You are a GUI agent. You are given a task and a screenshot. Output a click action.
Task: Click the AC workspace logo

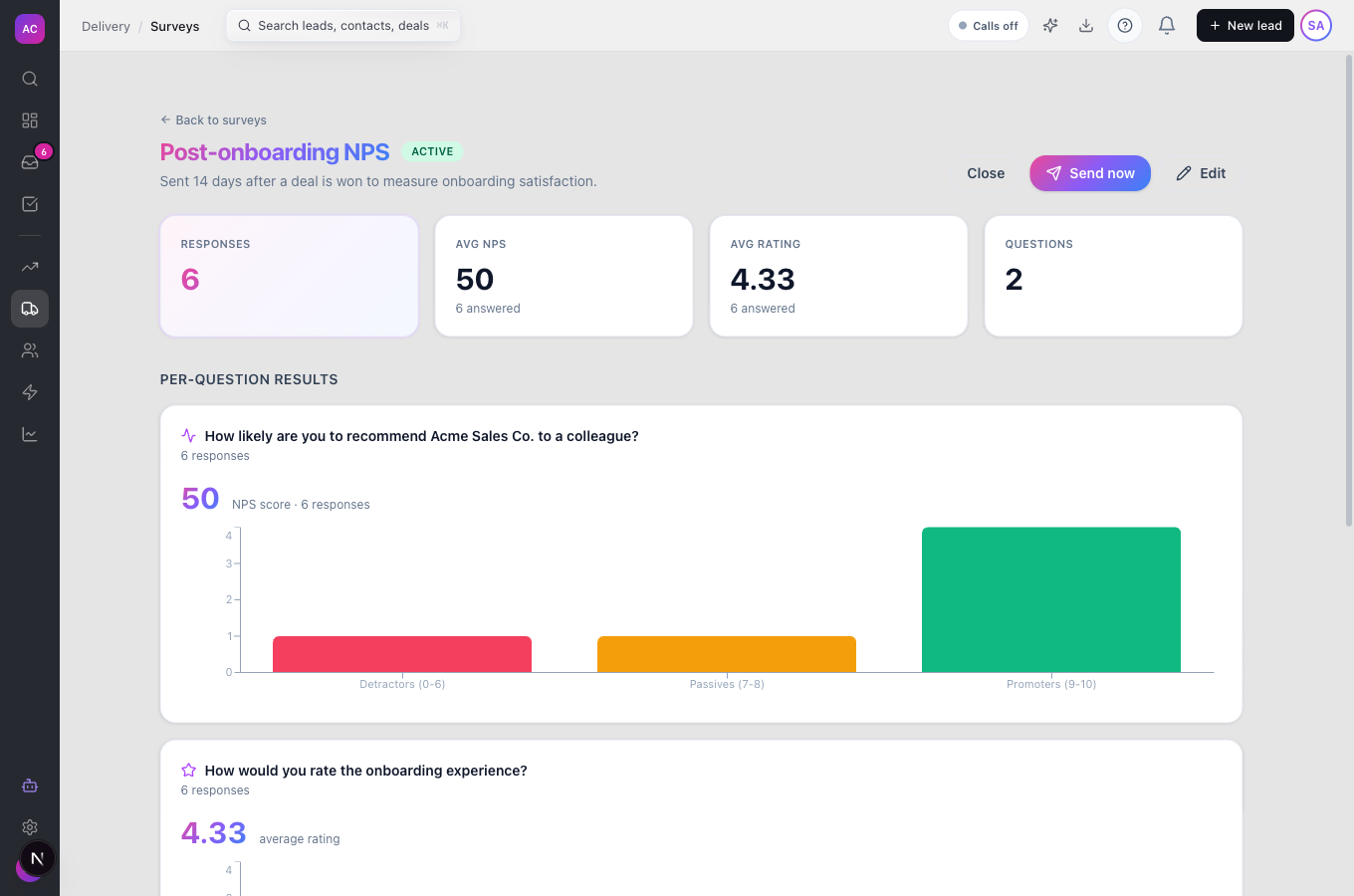[30, 28]
